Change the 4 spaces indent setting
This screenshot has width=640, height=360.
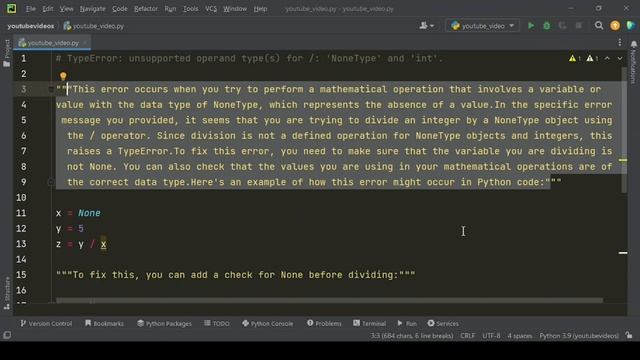(520, 336)
